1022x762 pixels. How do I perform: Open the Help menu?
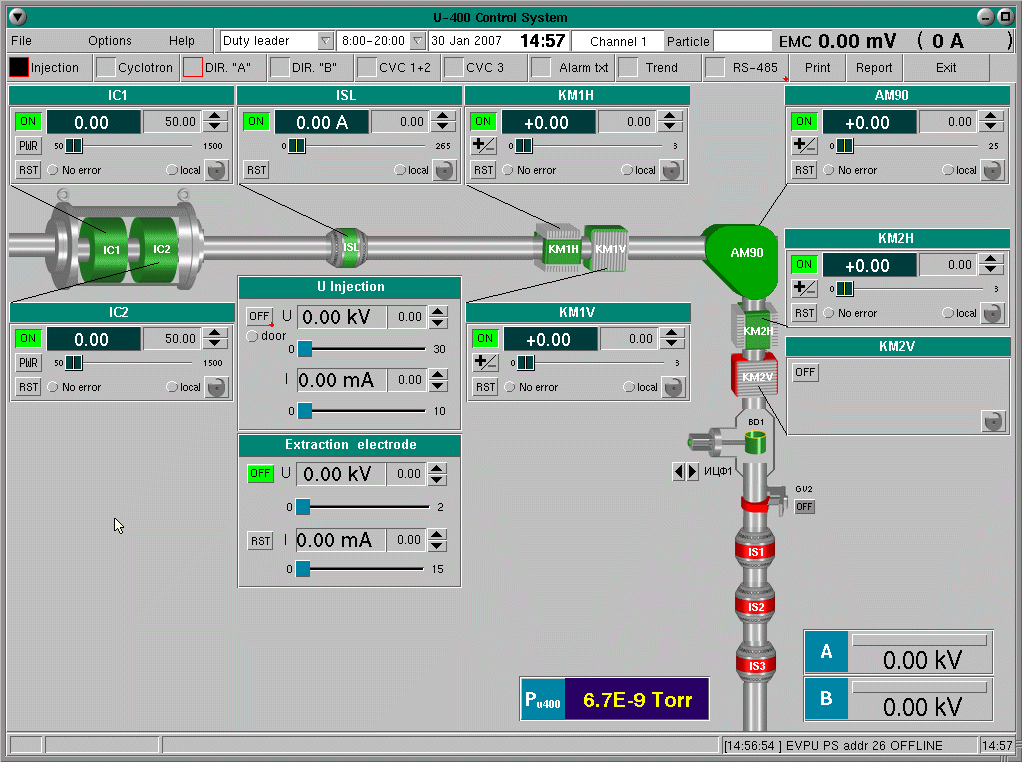click(x=182, y=41)
